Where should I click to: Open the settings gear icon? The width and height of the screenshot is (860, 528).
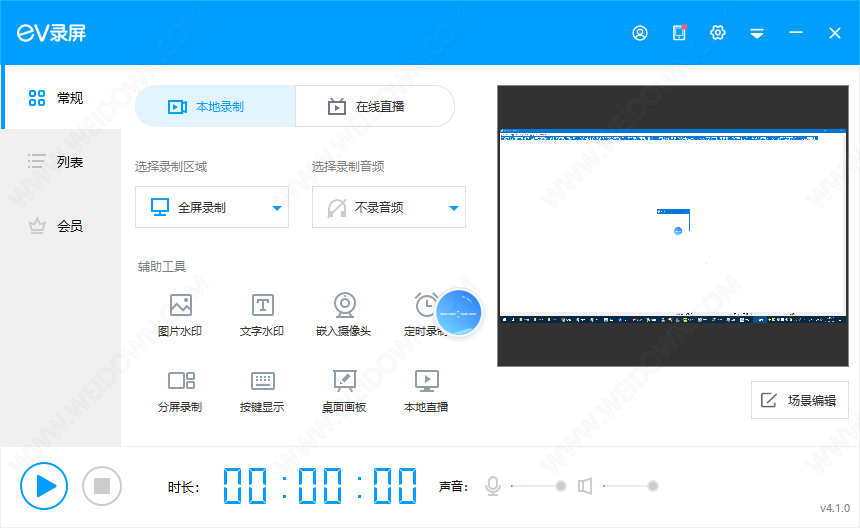[x=718, y=33]
